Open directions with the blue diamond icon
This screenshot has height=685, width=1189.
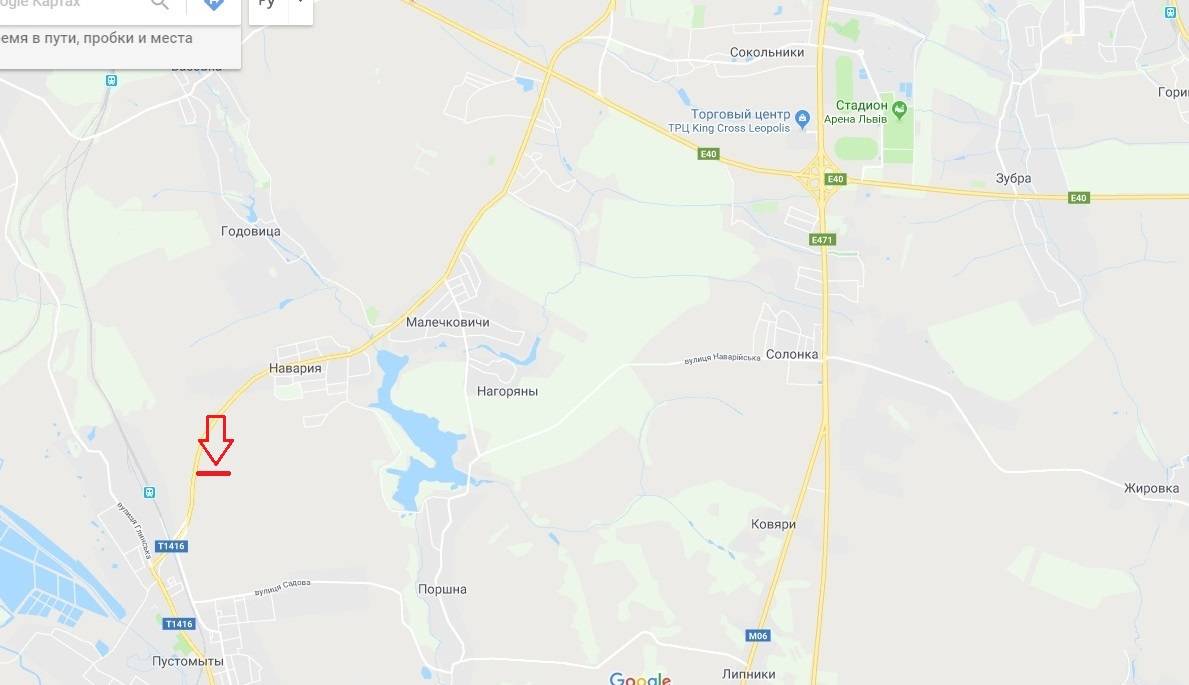214,4
